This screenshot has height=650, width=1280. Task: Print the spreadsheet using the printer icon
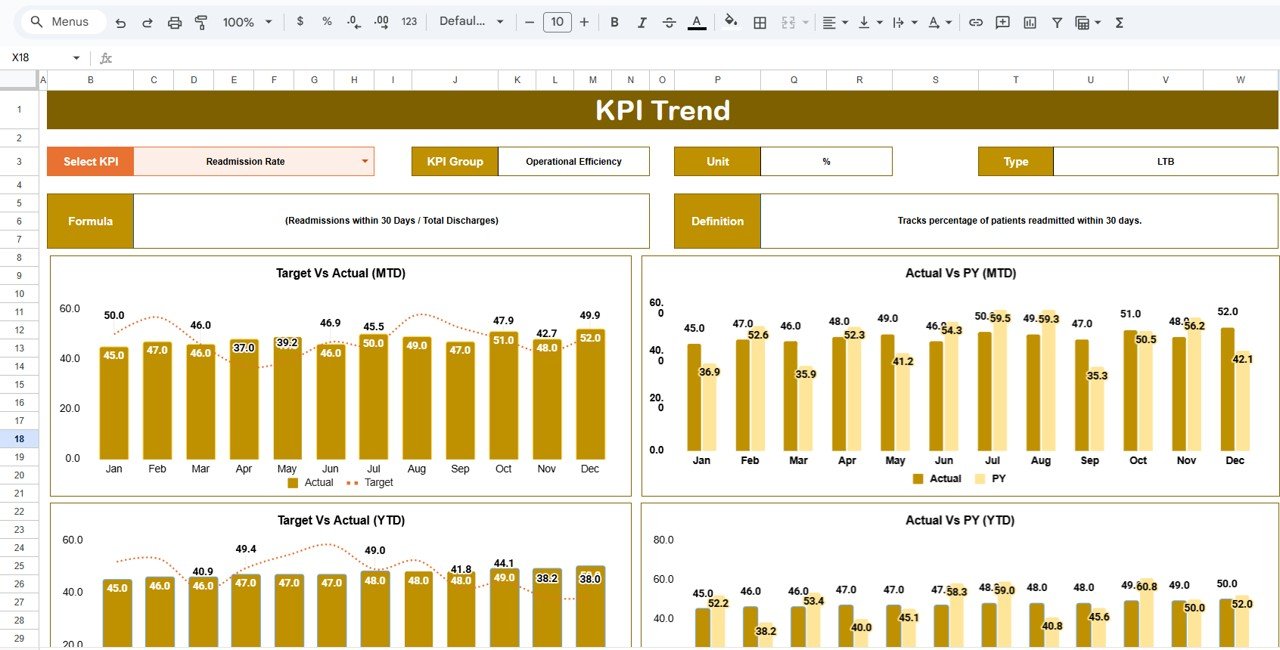point(175,22)
